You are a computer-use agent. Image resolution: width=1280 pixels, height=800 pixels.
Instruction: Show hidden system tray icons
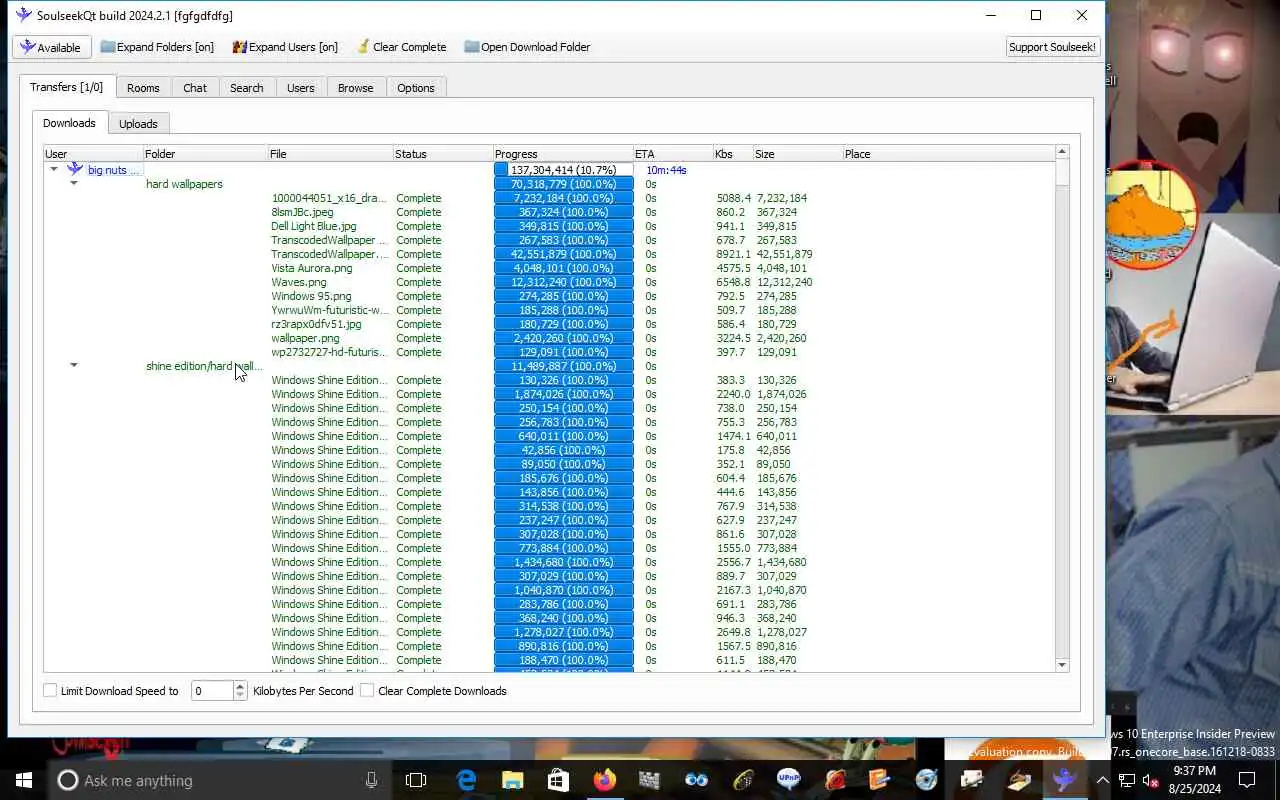1102,780
